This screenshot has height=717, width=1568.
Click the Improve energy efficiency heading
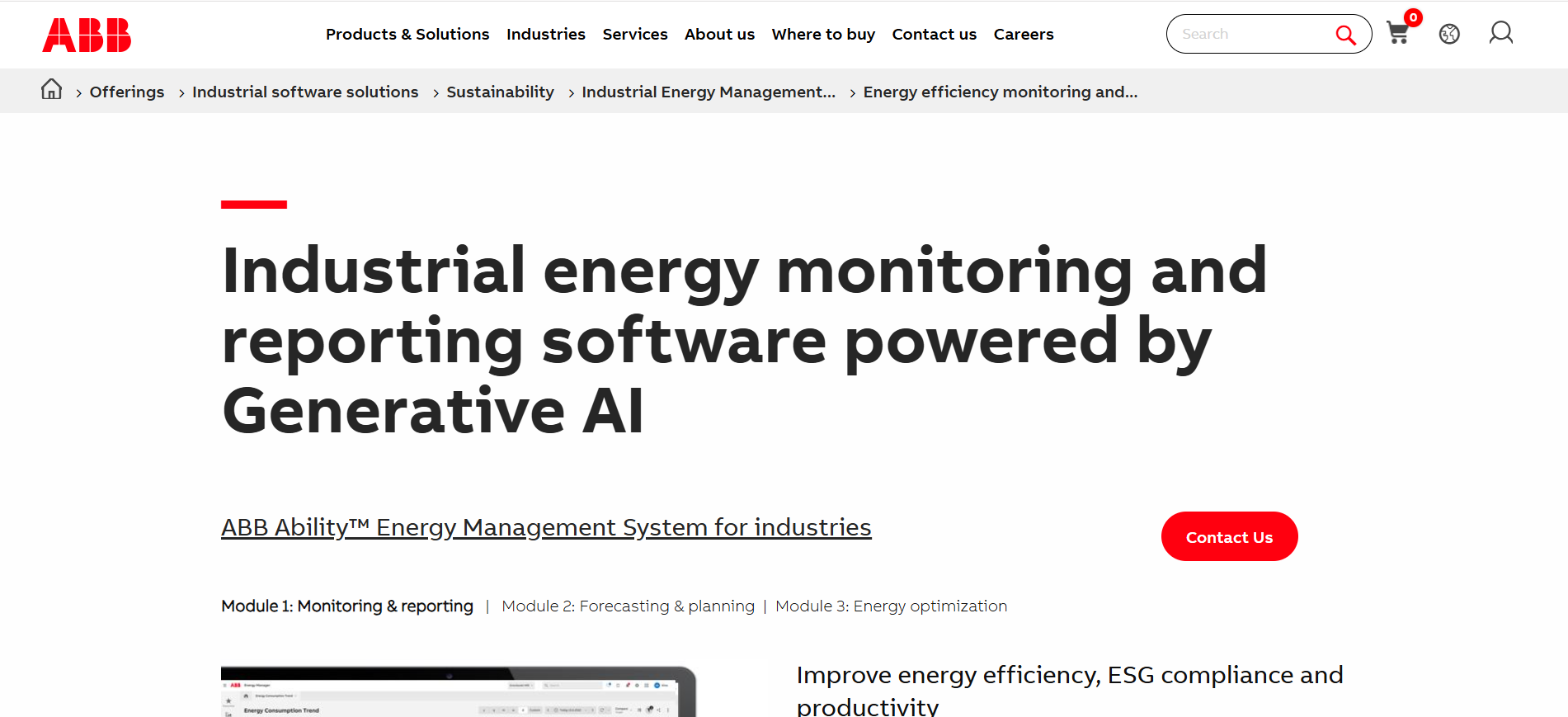click(x=1070, y=690)
